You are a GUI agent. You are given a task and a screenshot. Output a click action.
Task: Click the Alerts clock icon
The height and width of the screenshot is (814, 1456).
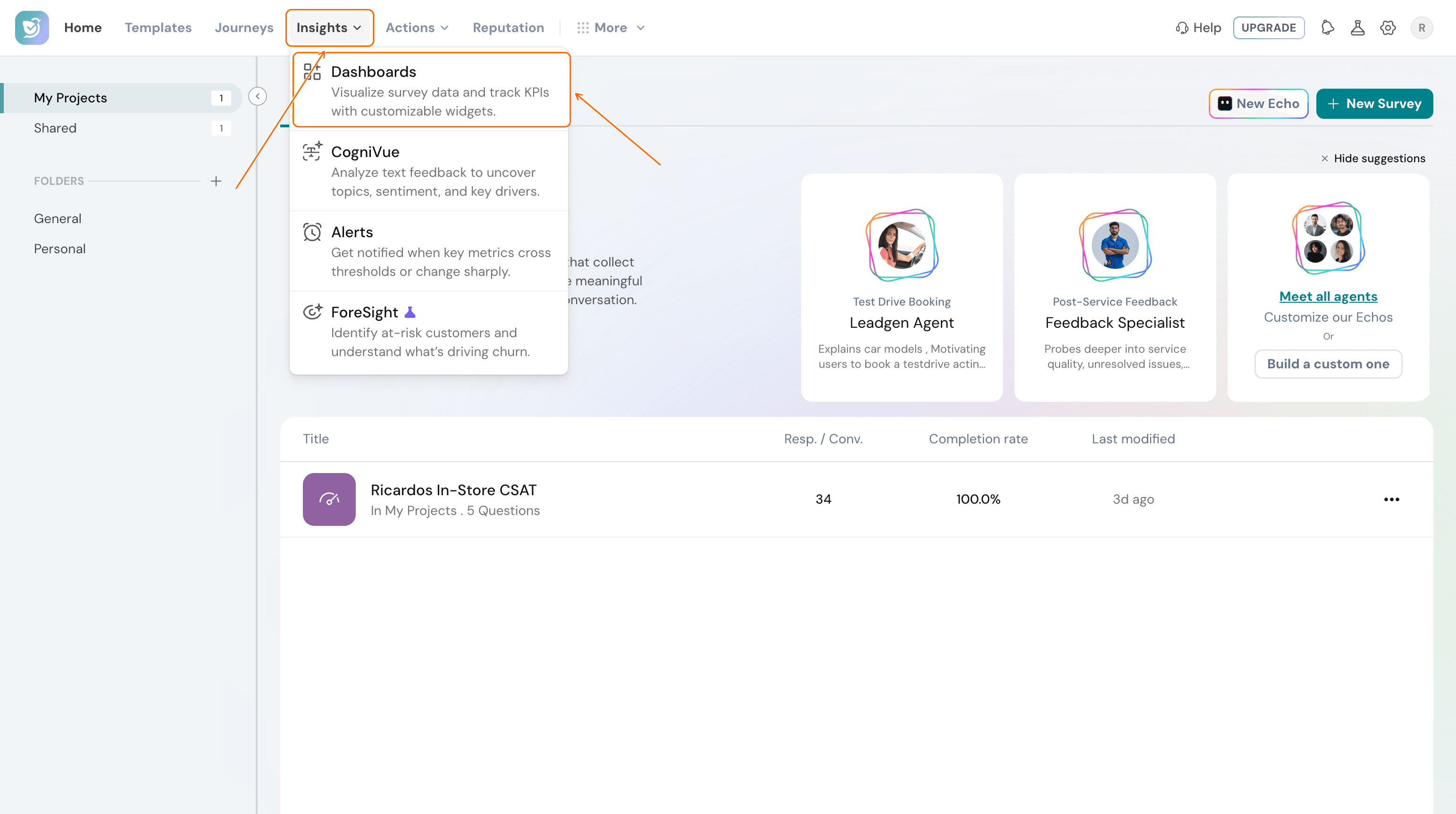[x=312, y=232]
